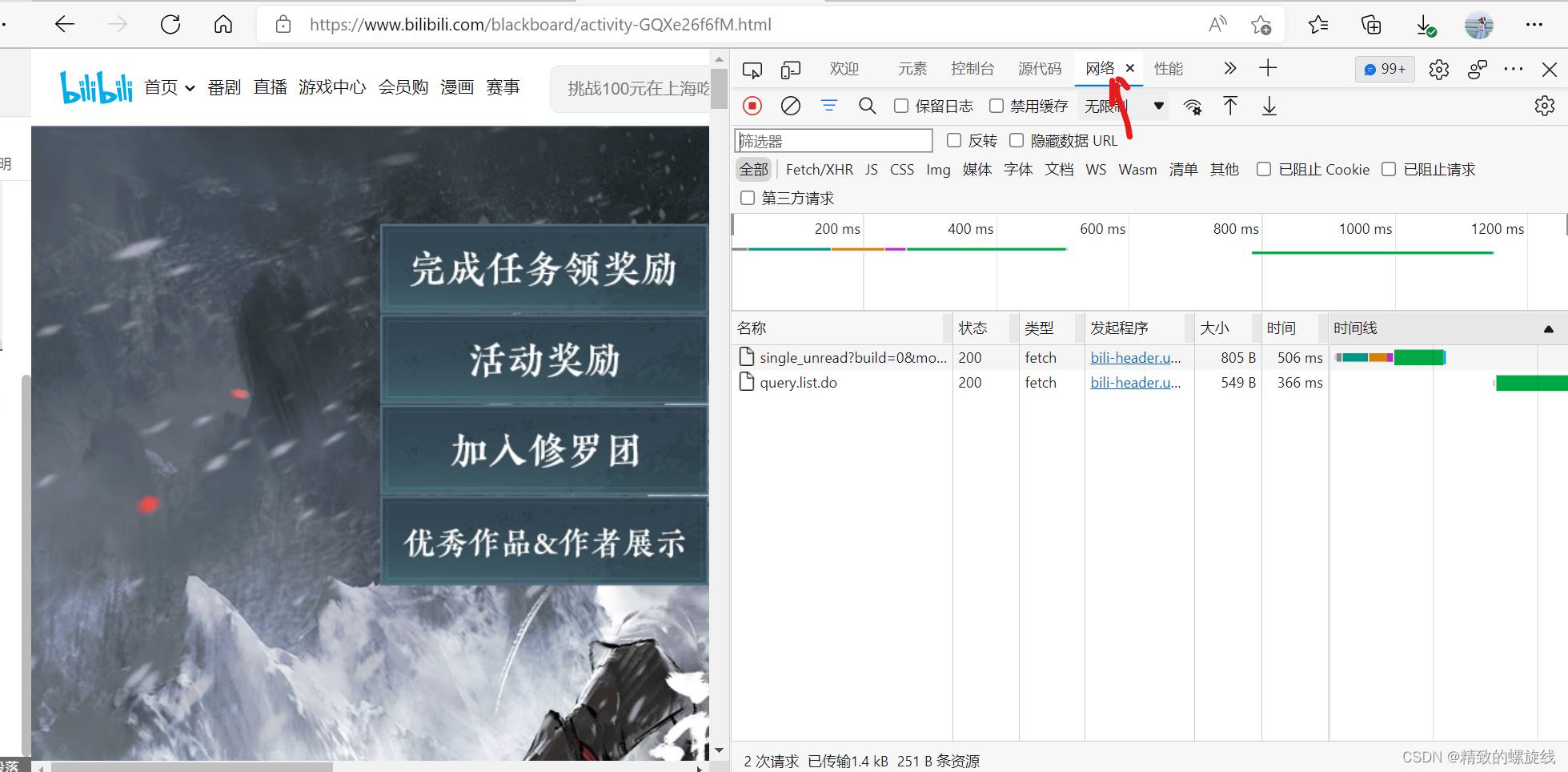Go to the browser home page icon

coord(223,25)
